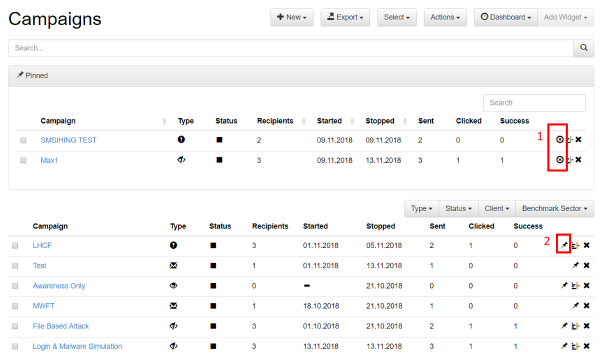Screen dimensions: 600x360
Task: Delete the Max1 campaign
Action: coord(579,160)
